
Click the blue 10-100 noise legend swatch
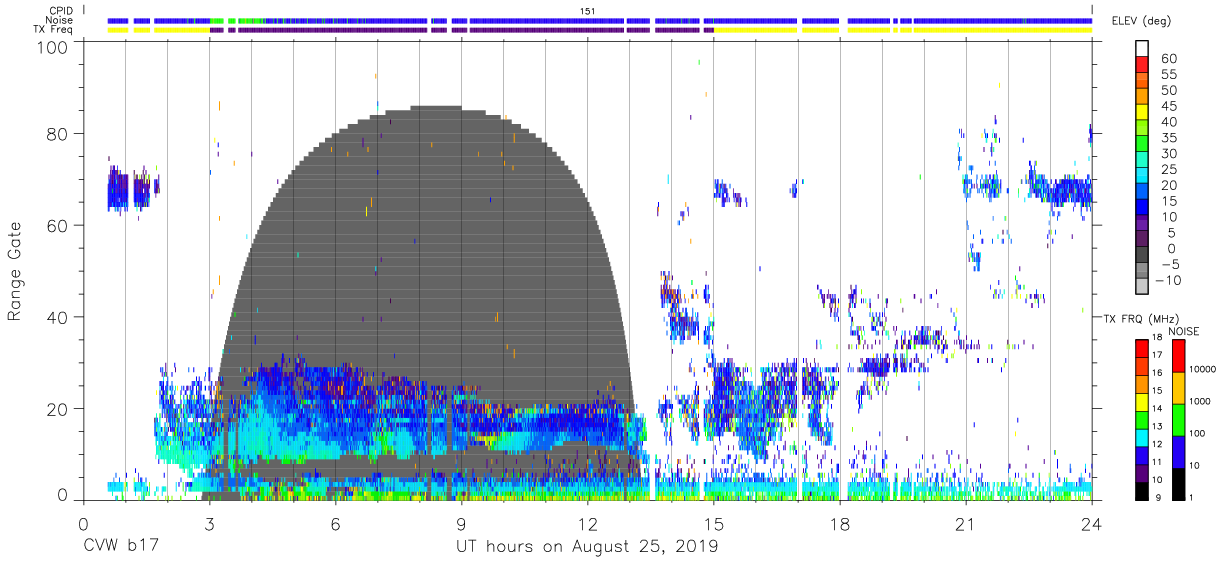click(1178, 451)
